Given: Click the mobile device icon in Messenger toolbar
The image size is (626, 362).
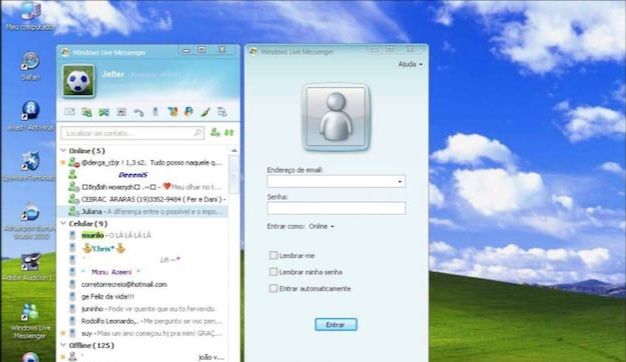Looking at the screenshot, I should coord(155,112).
